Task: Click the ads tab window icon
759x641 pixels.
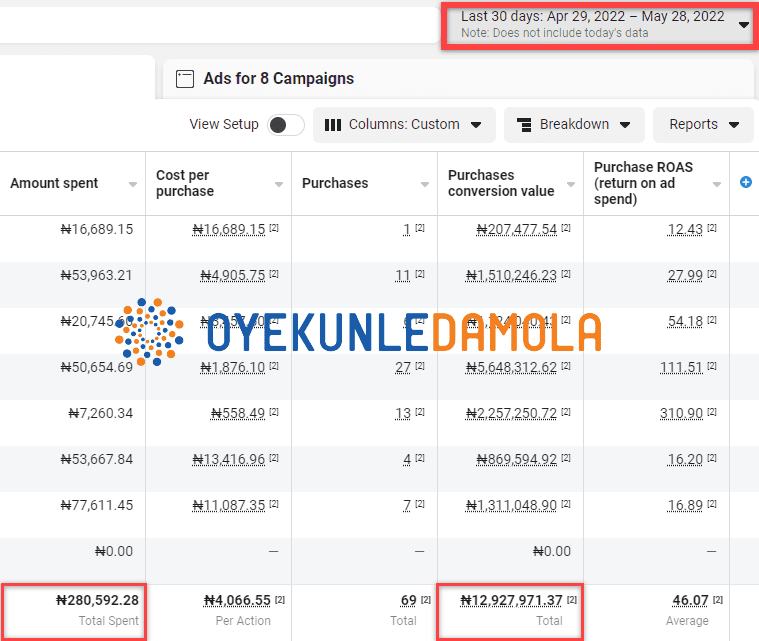Action: coord(185,78)
